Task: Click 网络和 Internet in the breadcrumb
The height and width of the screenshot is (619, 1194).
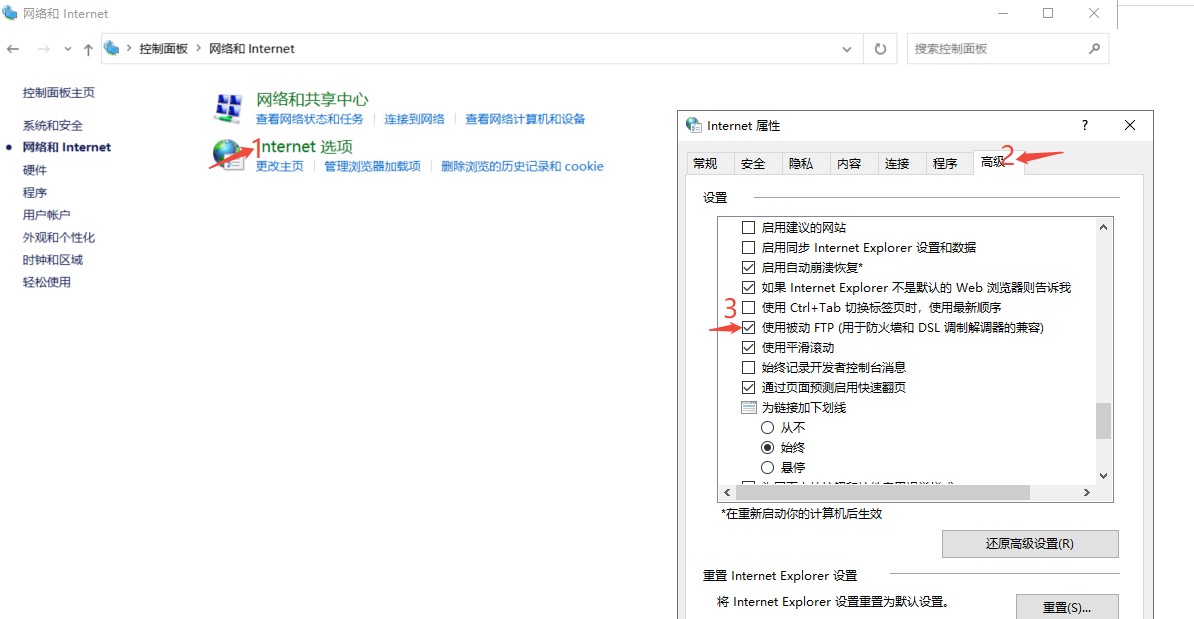Action: (x=252, y=48)
